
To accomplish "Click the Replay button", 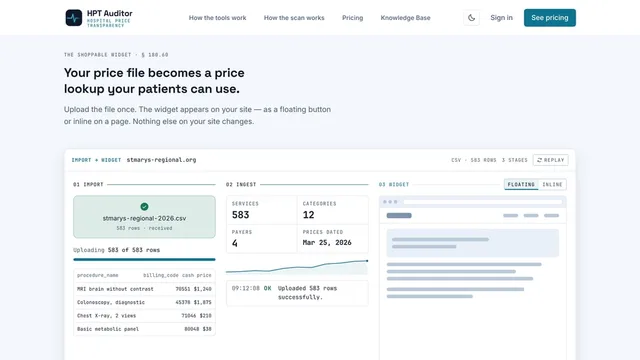I will click(x=551, y=160).
